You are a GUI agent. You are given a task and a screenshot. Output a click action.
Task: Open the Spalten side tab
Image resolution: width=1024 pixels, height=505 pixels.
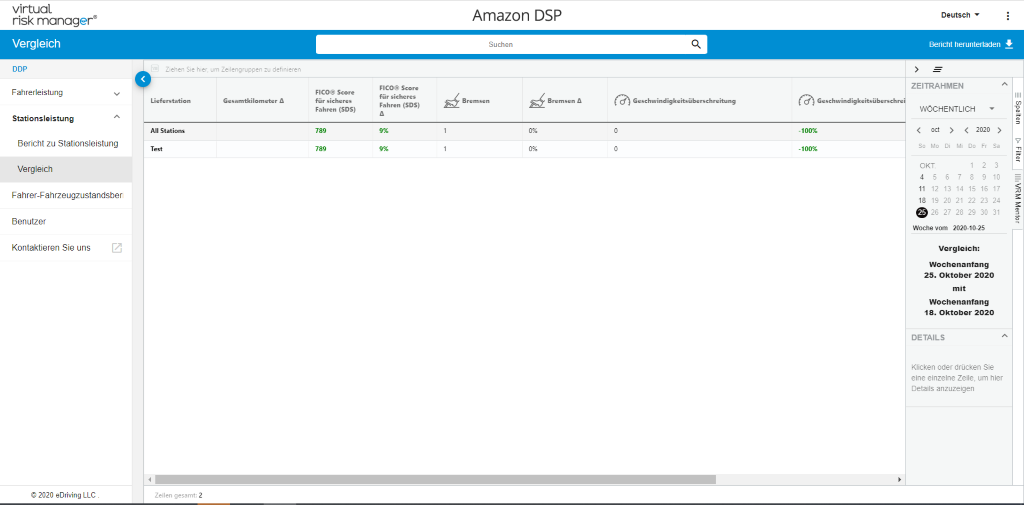pos(1017,109)
